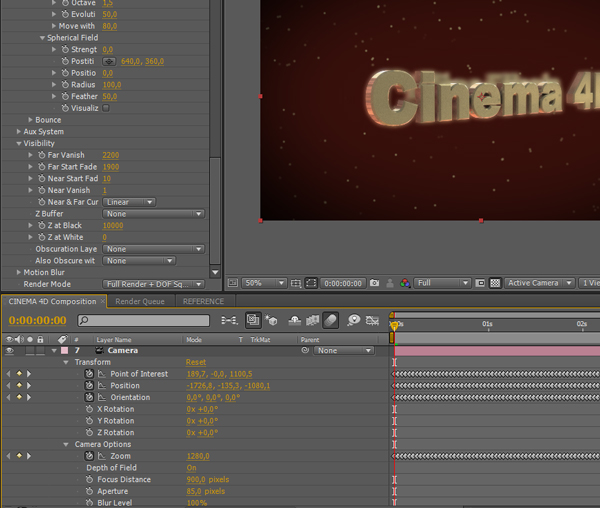Click Show Snapshot person icon
The width and height of the screenshot is (600, 508).
(x=390, y=283)
